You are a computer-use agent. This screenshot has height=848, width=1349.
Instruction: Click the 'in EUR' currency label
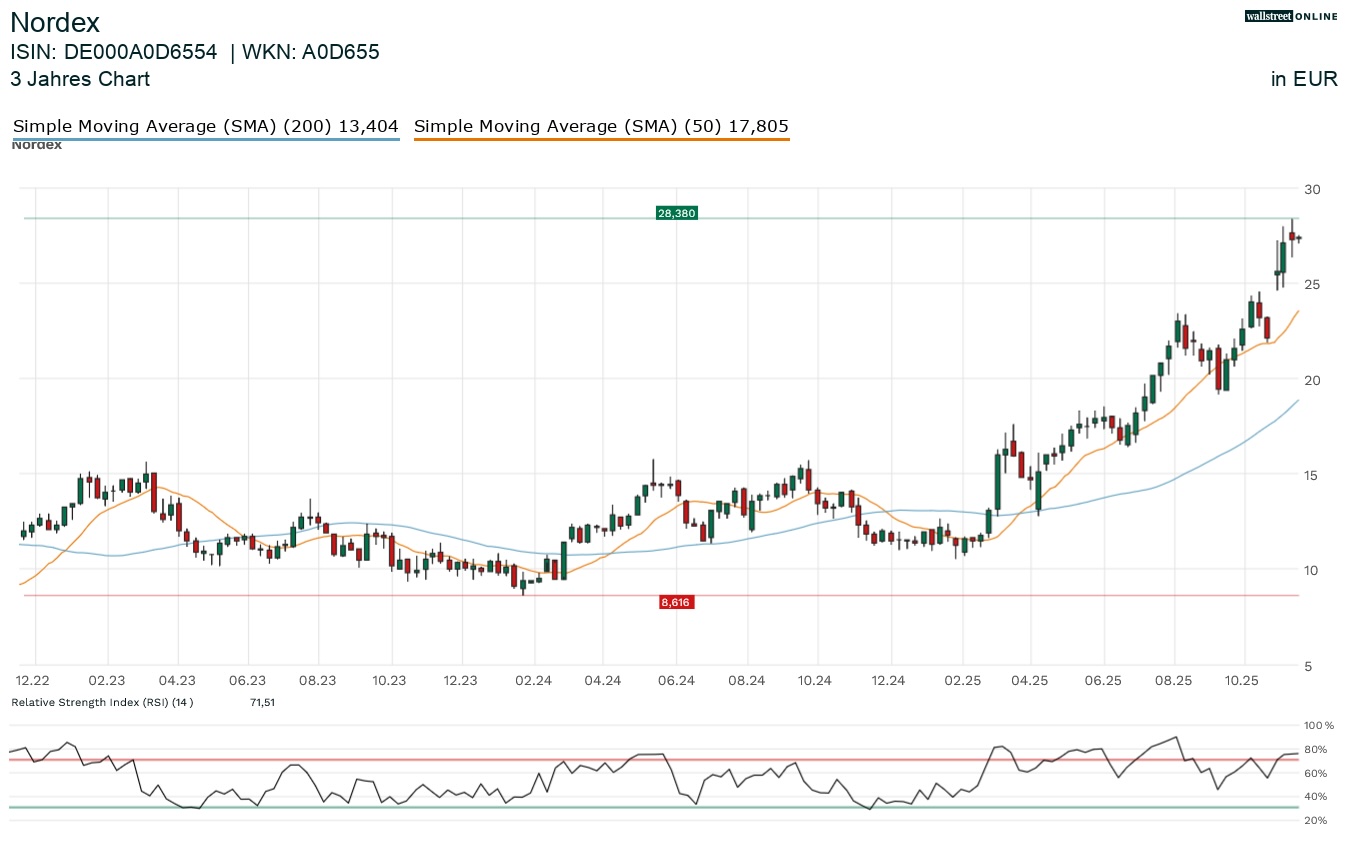point(1304,79)
